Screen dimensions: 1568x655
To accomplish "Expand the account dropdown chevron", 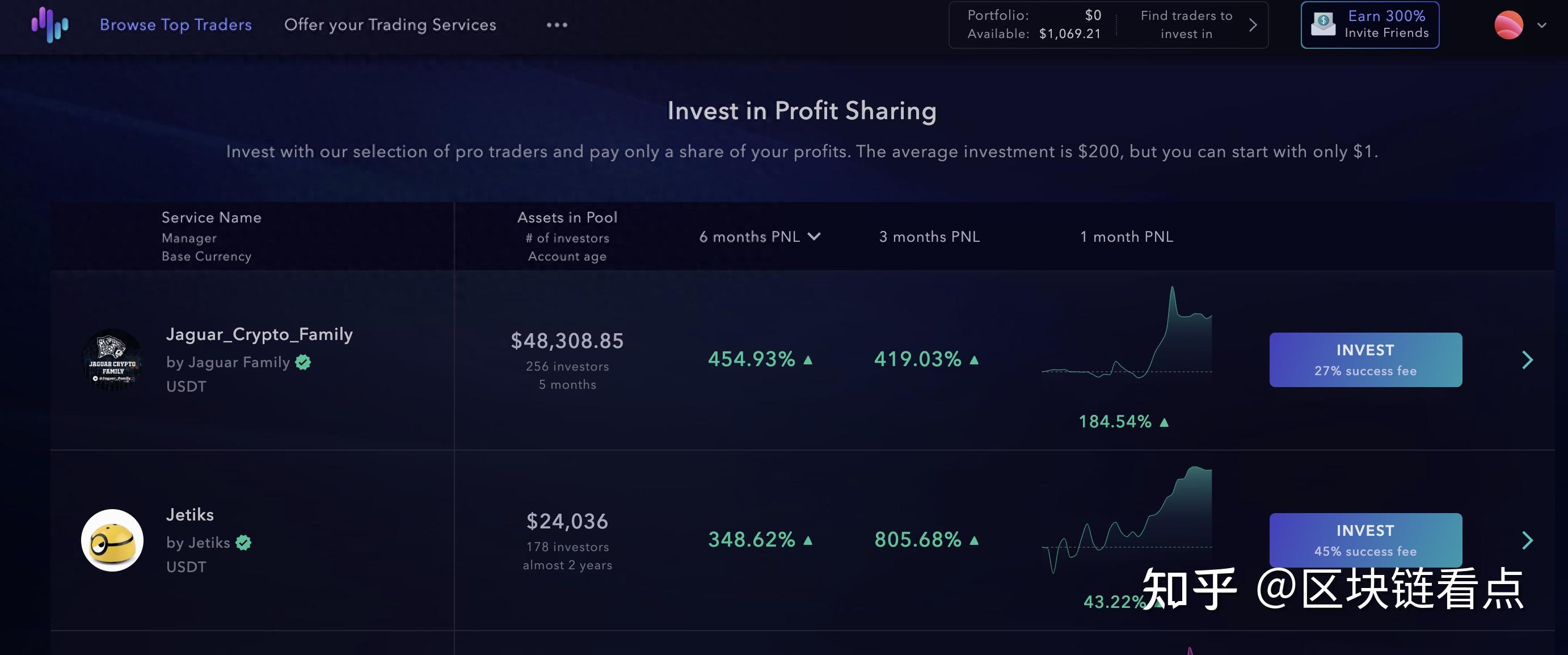I will click(1542, 26).
